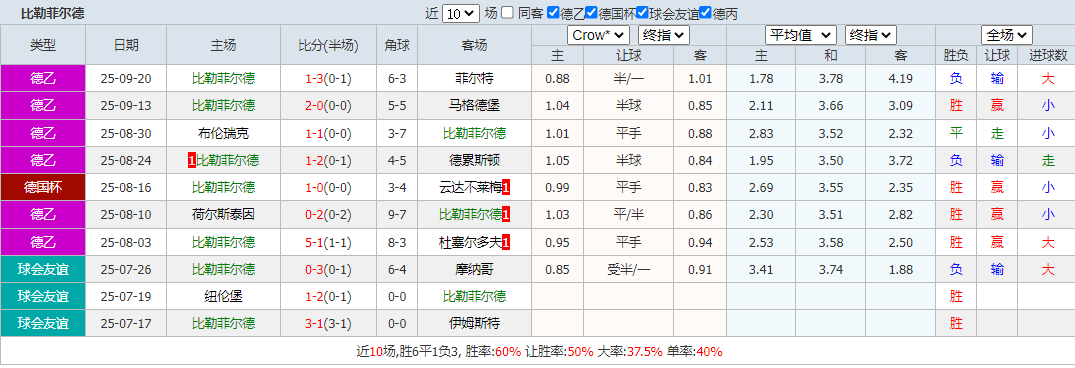Click the corner count 9-7
The image size is (1075, 368).
coord(397,214)
